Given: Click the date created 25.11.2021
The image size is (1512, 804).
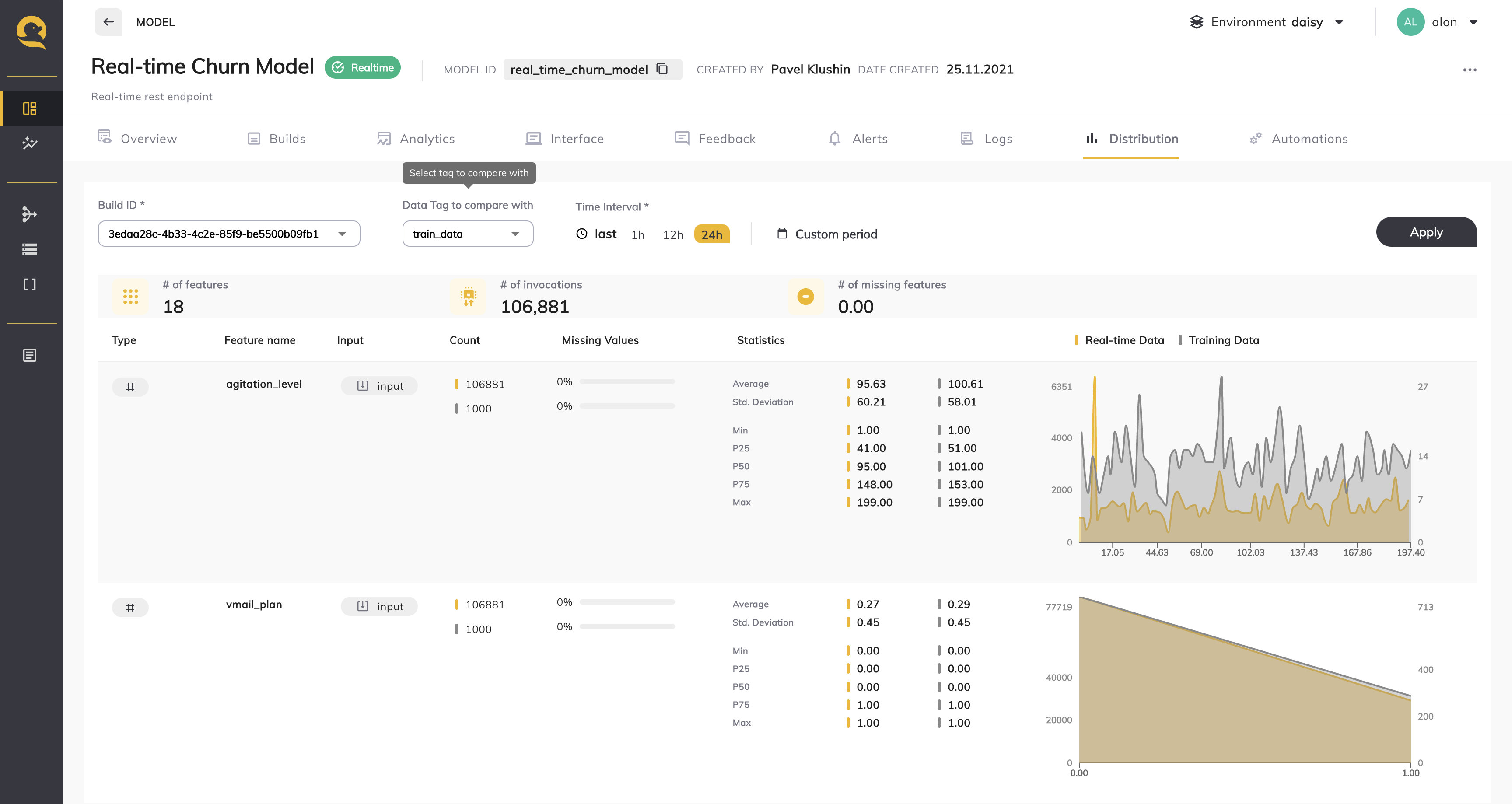Looking at the screenshot, I should tap(980, 69).
